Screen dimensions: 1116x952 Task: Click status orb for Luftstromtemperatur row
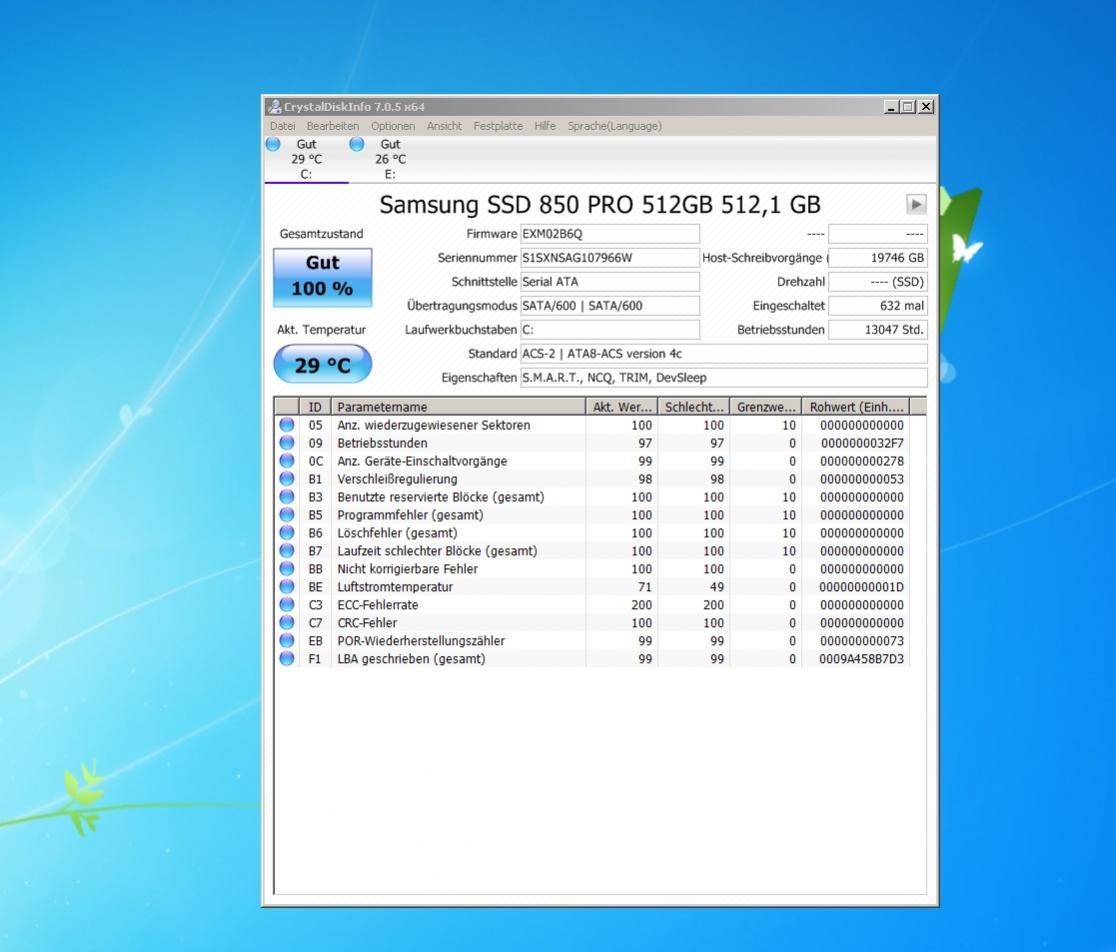[x=287, y=586]
